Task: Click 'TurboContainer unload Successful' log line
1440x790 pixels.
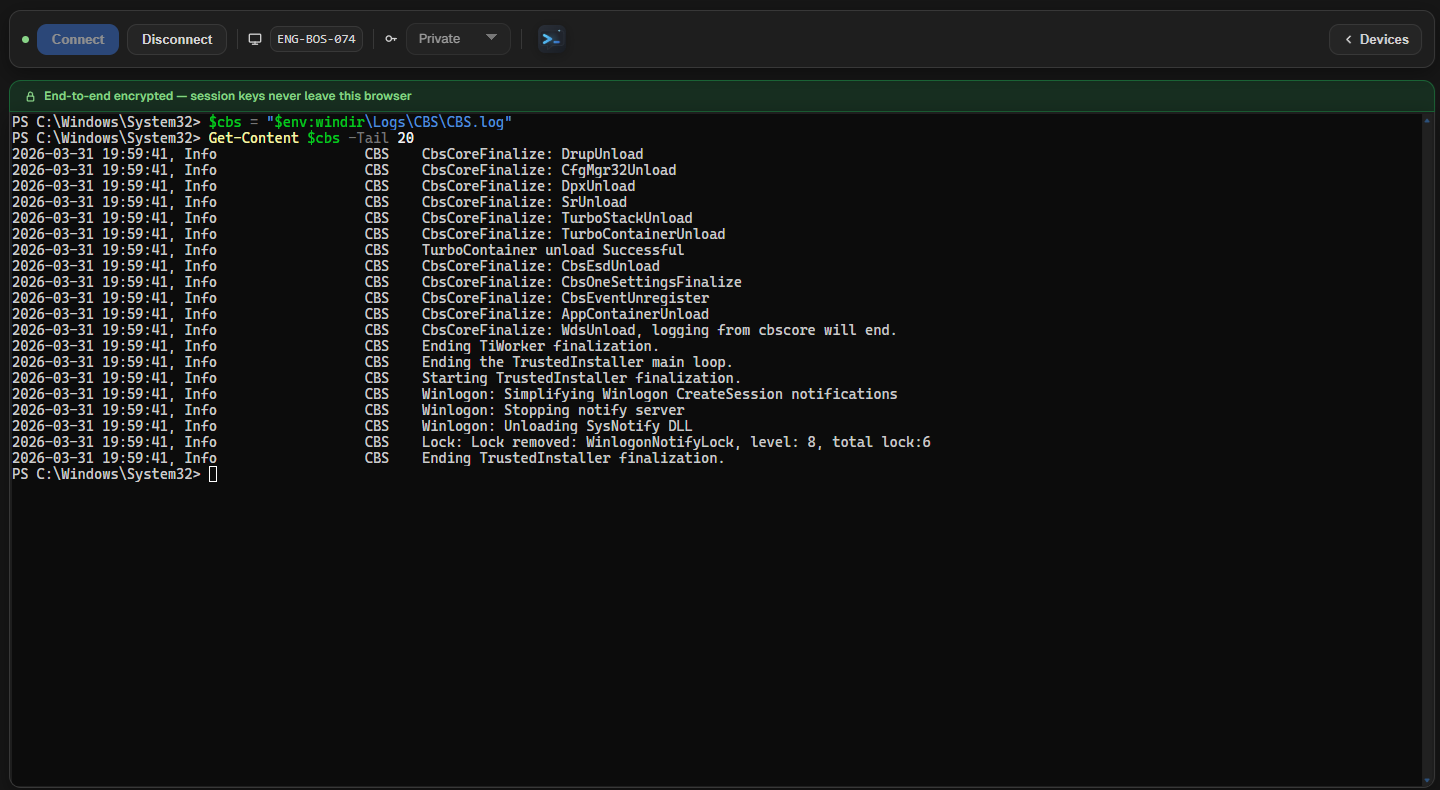Action: tap(348, 250)
